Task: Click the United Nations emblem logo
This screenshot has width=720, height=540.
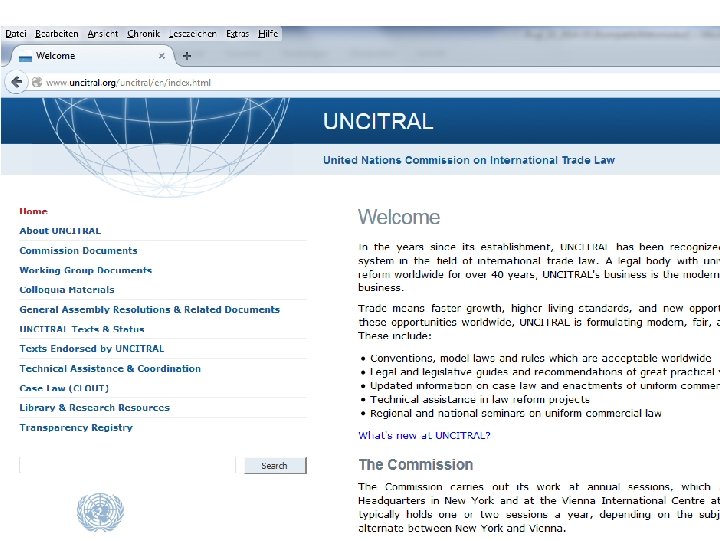Action: pyautogui.click(x=100, y=512)
